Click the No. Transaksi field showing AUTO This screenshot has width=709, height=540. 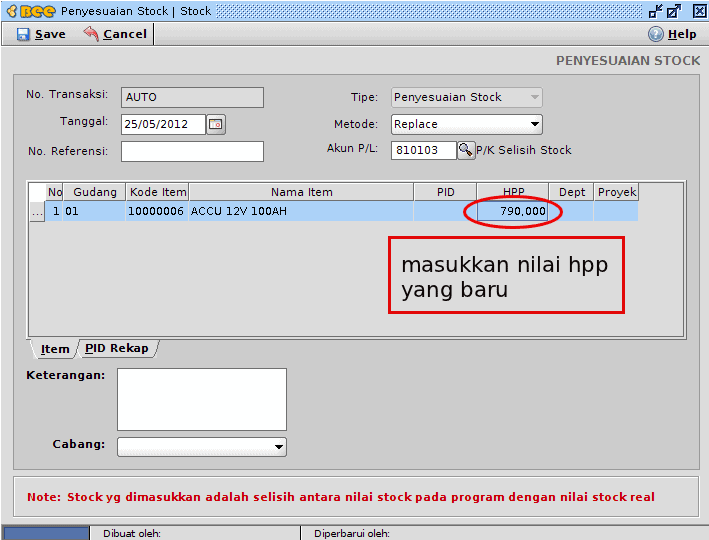(192, 97)
